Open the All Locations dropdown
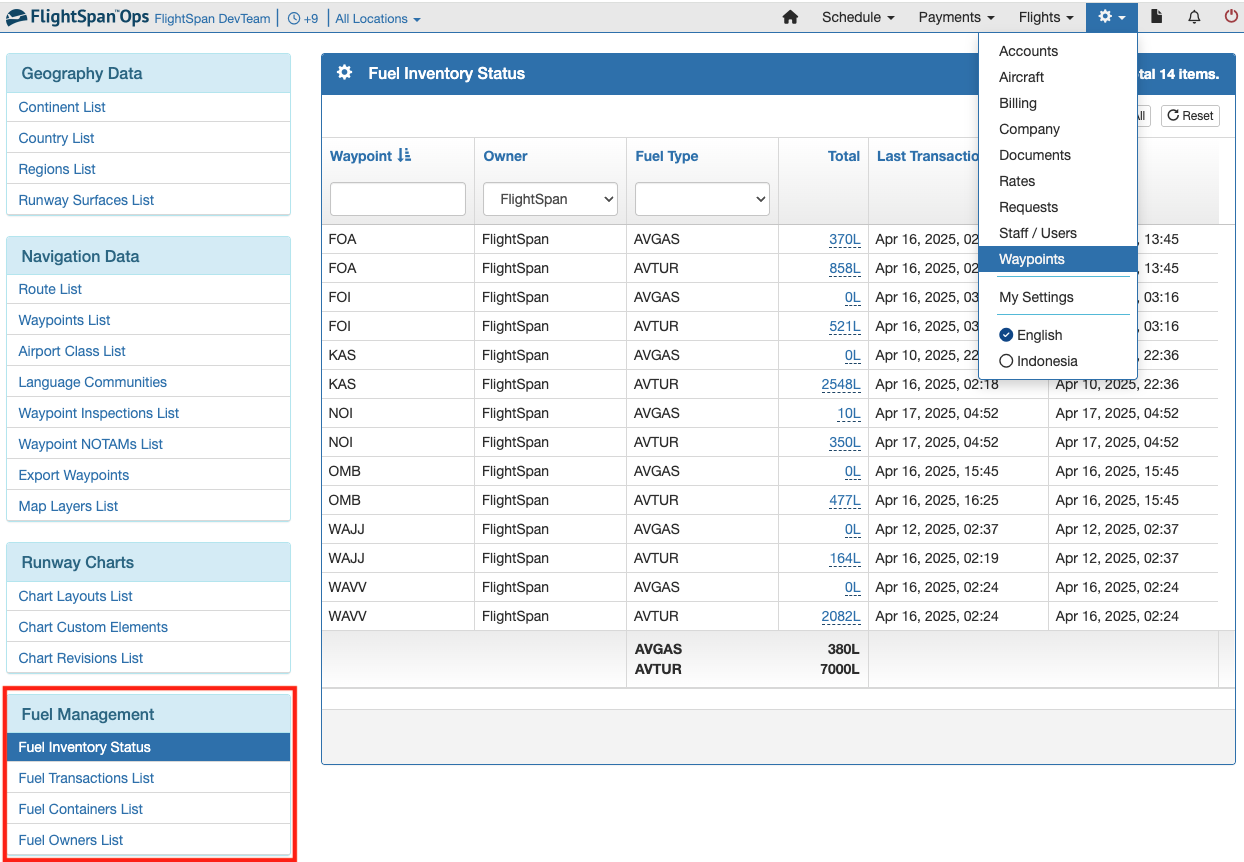1244x862 pixels. click(x=377, y=18)
